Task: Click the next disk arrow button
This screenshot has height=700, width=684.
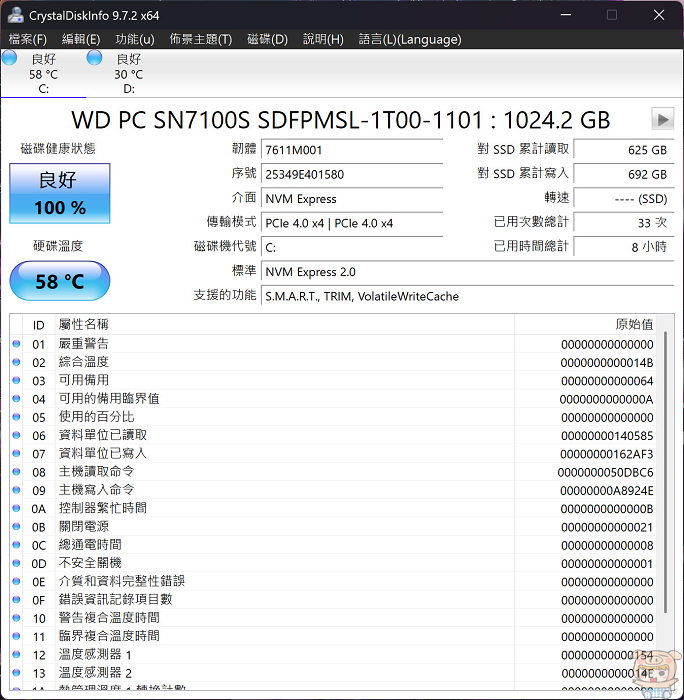Action: [662, 119]
